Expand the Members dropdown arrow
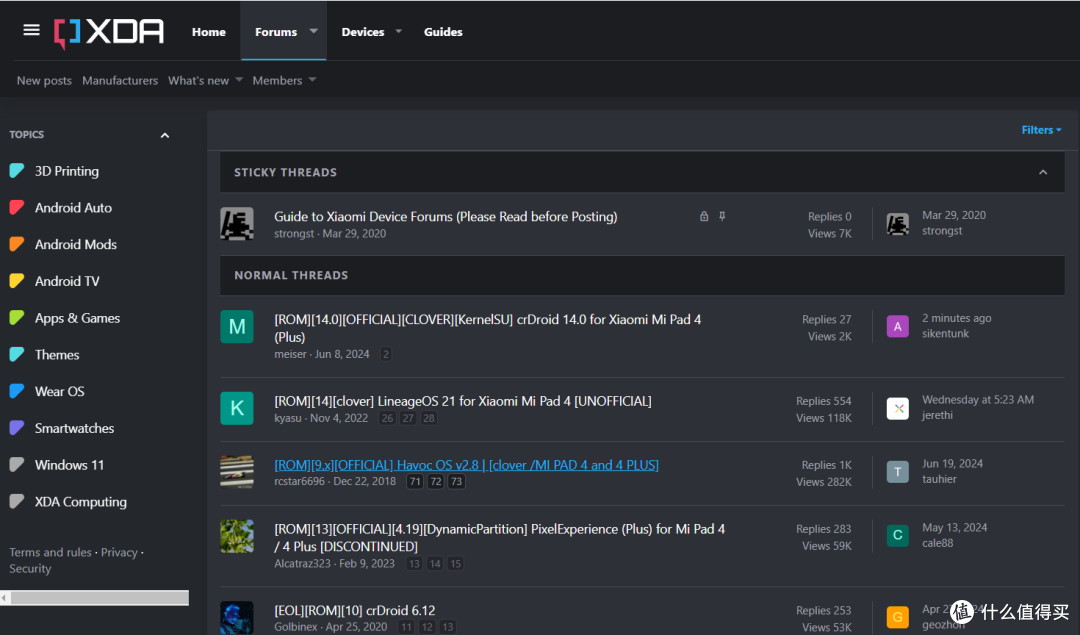1080x635 pixels. click(312, 80)
